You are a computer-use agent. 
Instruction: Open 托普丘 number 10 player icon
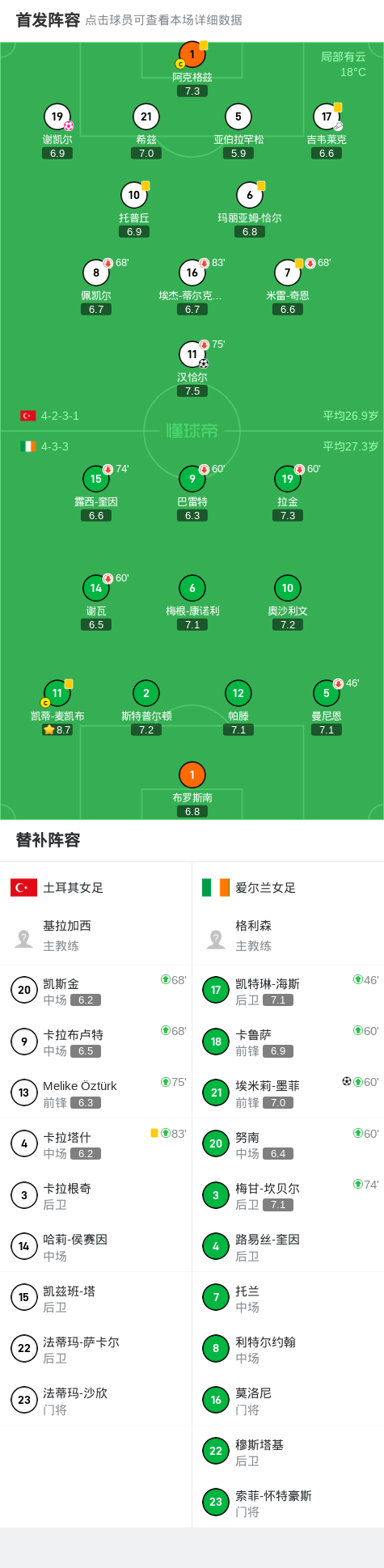[x=134, y=195]
